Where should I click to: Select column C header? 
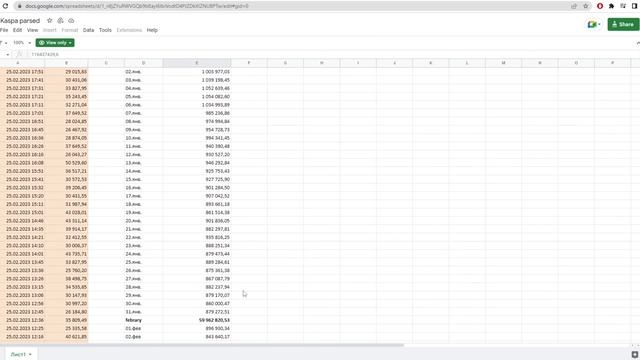click(106, 63)
